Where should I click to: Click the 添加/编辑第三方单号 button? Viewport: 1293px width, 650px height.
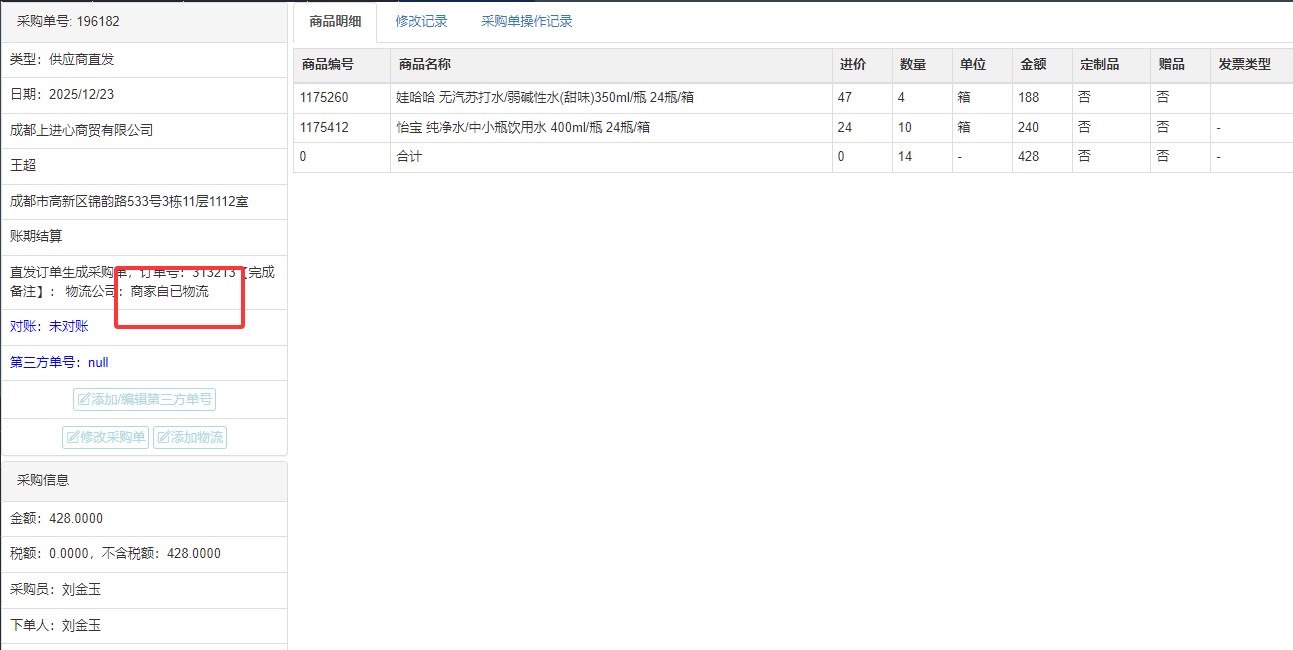(144, 400)
